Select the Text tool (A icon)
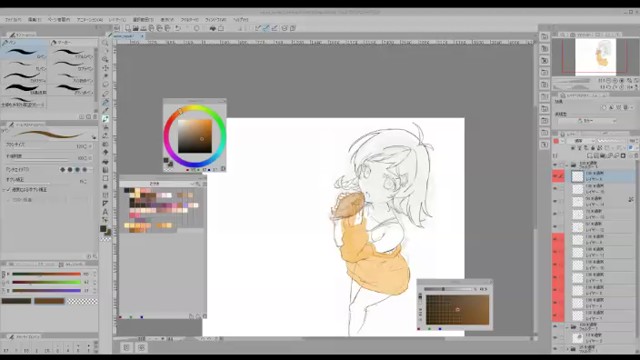Screen dimensions: 640x360 105,212
